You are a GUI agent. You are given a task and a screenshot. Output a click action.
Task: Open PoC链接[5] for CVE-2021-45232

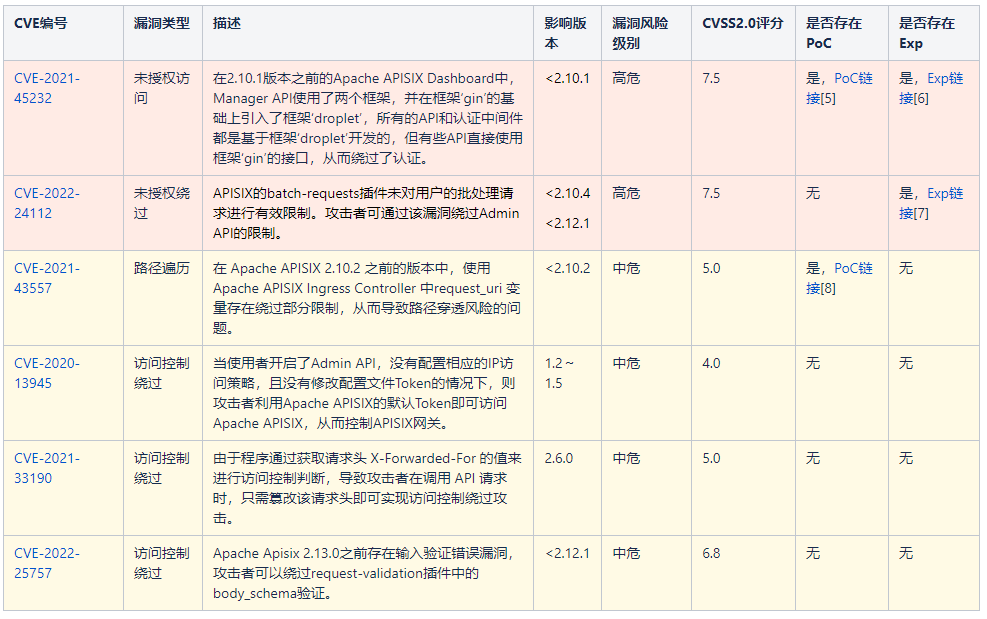coord(839,88)
